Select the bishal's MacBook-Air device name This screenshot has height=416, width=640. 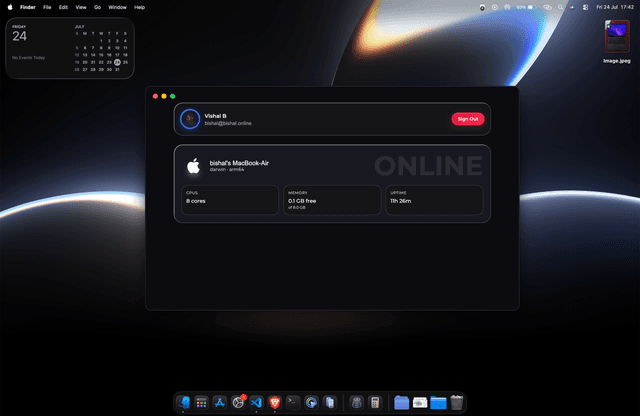click(239, 163)
